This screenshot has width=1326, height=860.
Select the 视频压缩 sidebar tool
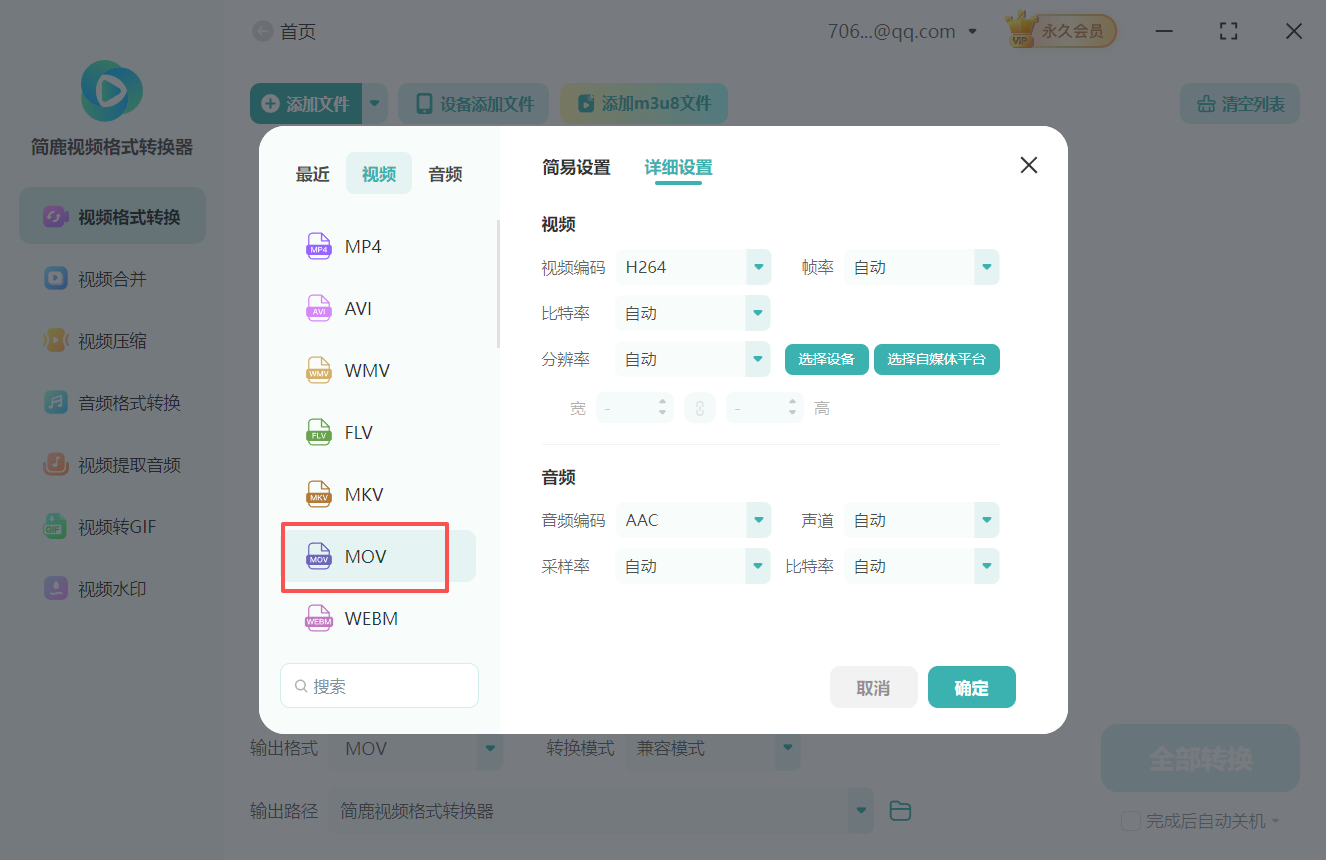tap(111, 340)
